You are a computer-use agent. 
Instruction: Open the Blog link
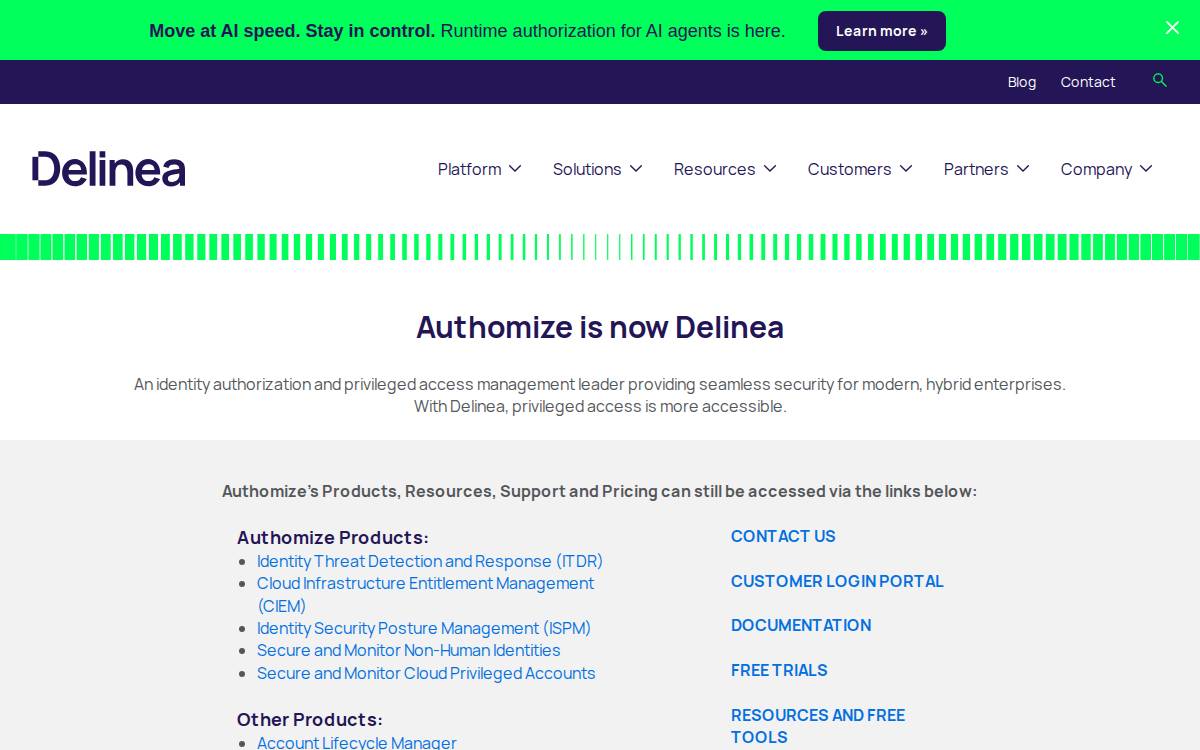click(1022, 82)
